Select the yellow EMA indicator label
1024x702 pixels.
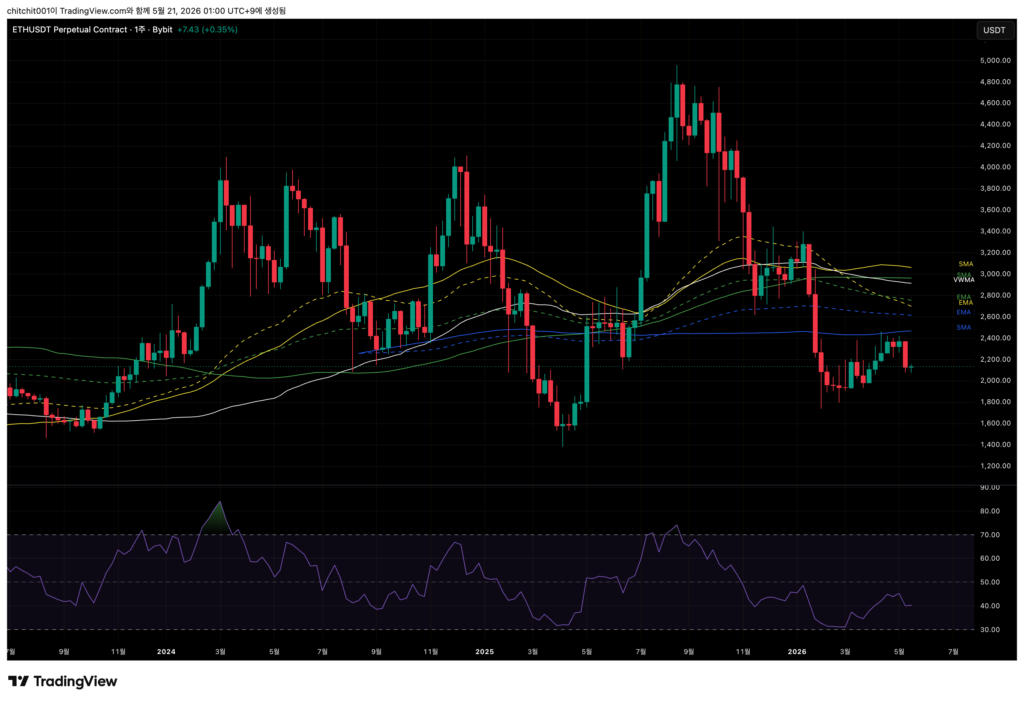[965, 302]
